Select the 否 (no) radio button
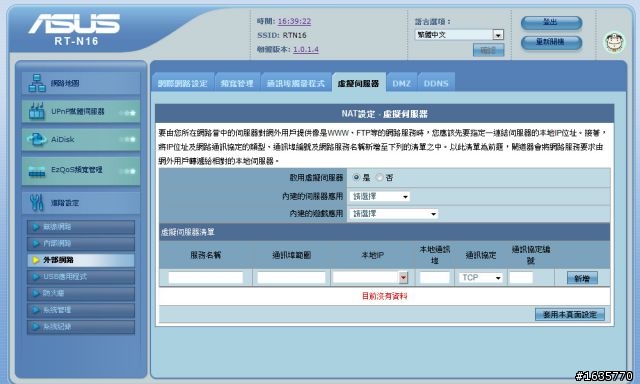The image size is (640, 384). click(380, 178)
